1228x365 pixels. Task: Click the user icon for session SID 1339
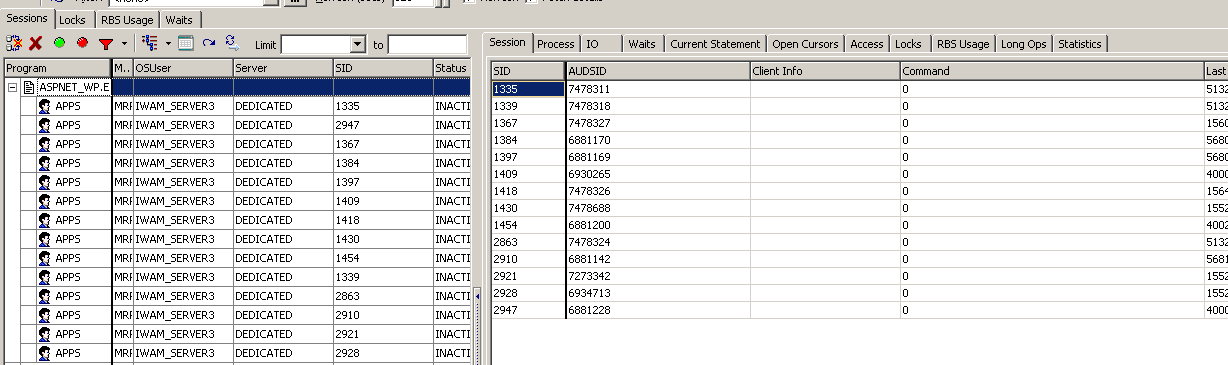tap(44, 277)
